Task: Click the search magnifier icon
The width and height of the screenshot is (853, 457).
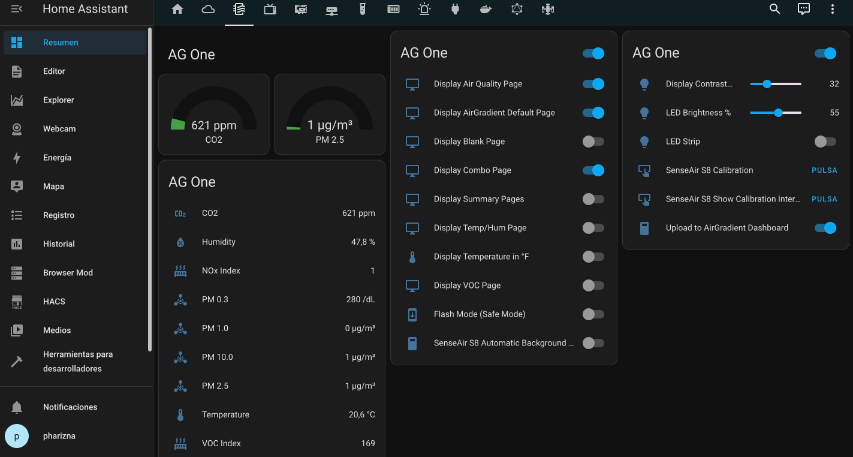Action: click(x=775, y=9)
